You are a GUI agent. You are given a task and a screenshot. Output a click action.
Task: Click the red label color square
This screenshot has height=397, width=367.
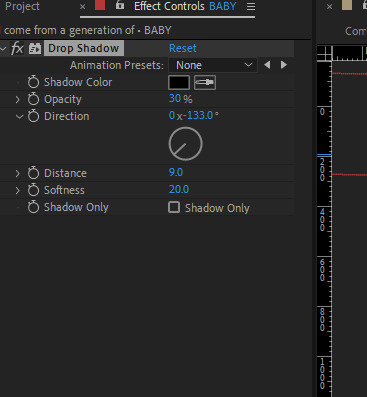100,5
